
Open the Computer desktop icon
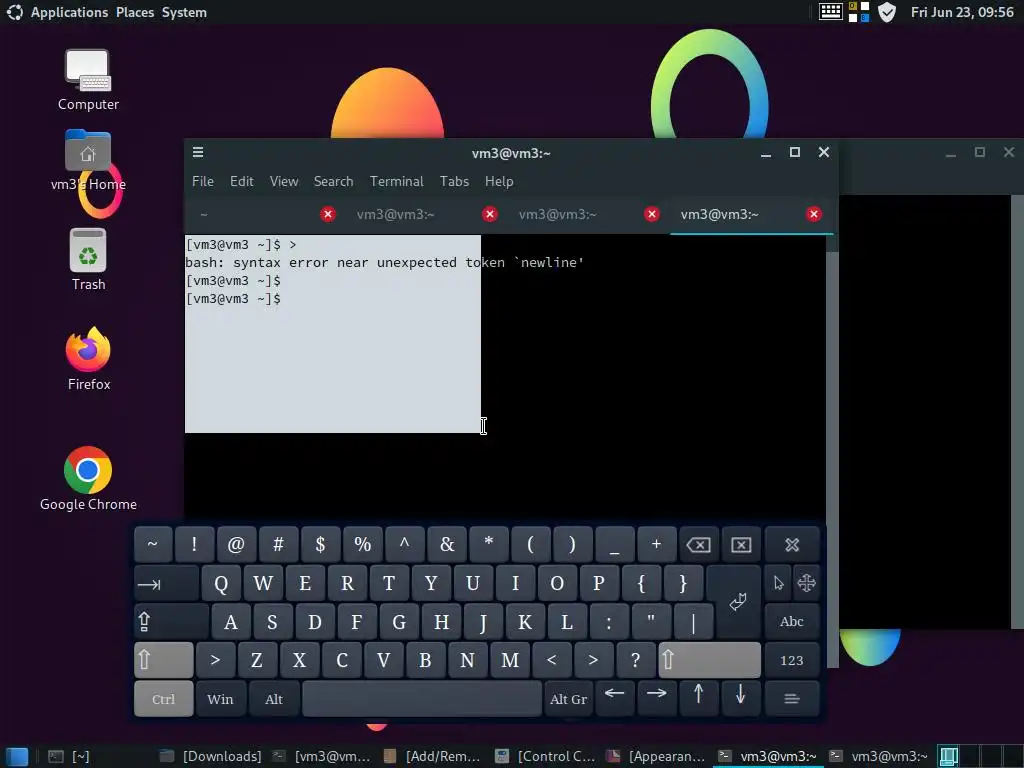click(88, 80)
